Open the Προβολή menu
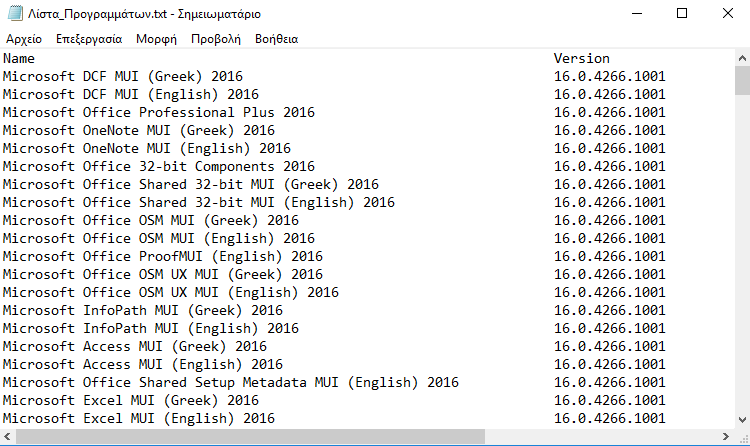The image size is (750, 446). pyautogui.click(x=216, y=39)
